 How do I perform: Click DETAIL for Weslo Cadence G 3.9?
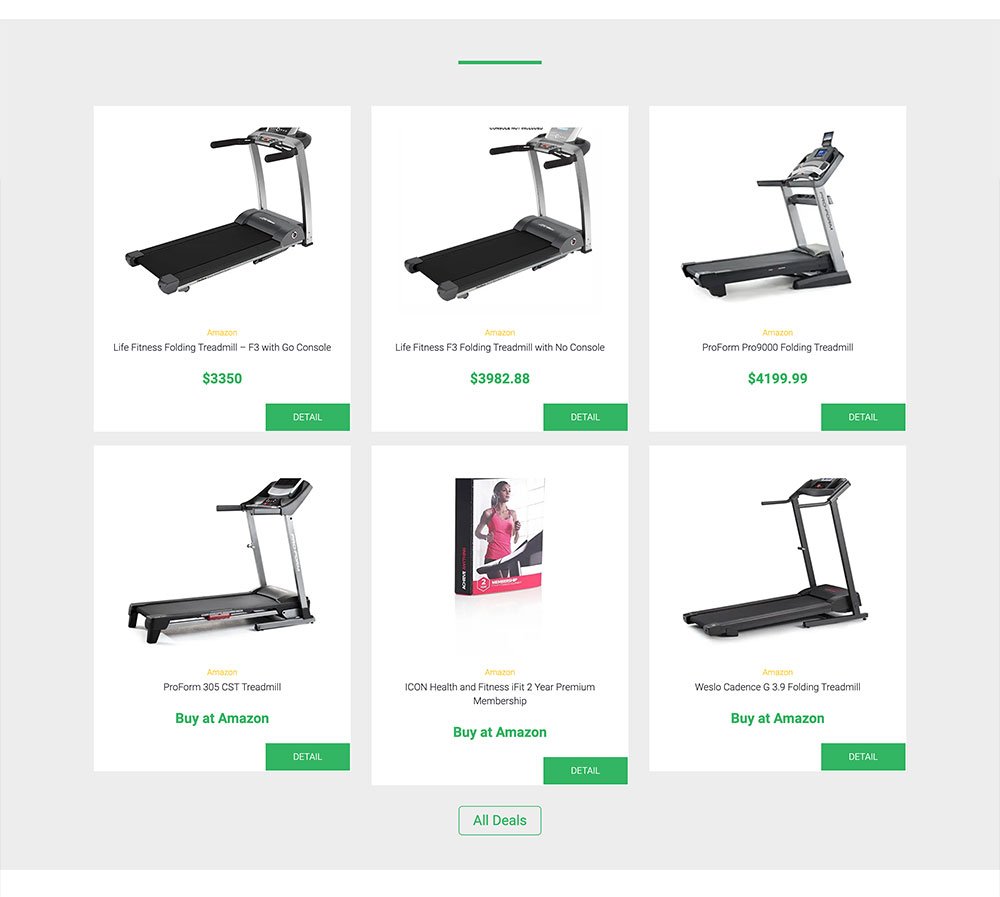coord(863,757)
